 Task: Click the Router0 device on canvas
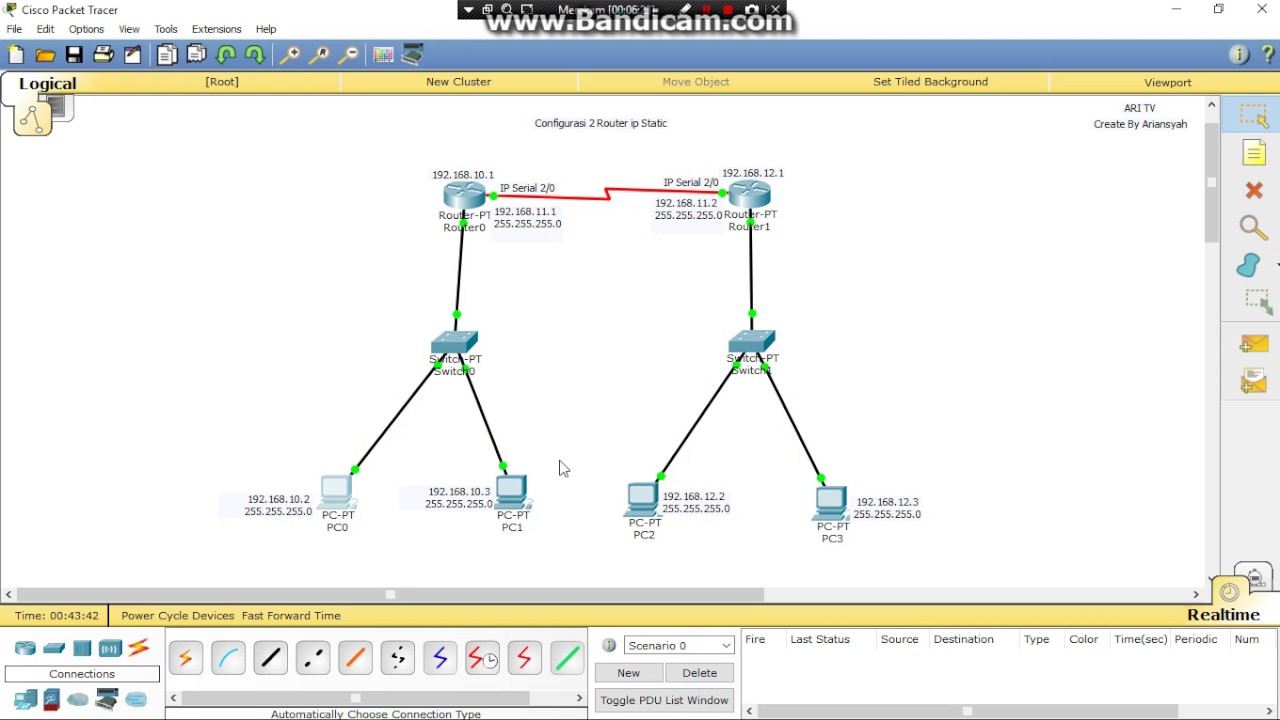point(464,197)
